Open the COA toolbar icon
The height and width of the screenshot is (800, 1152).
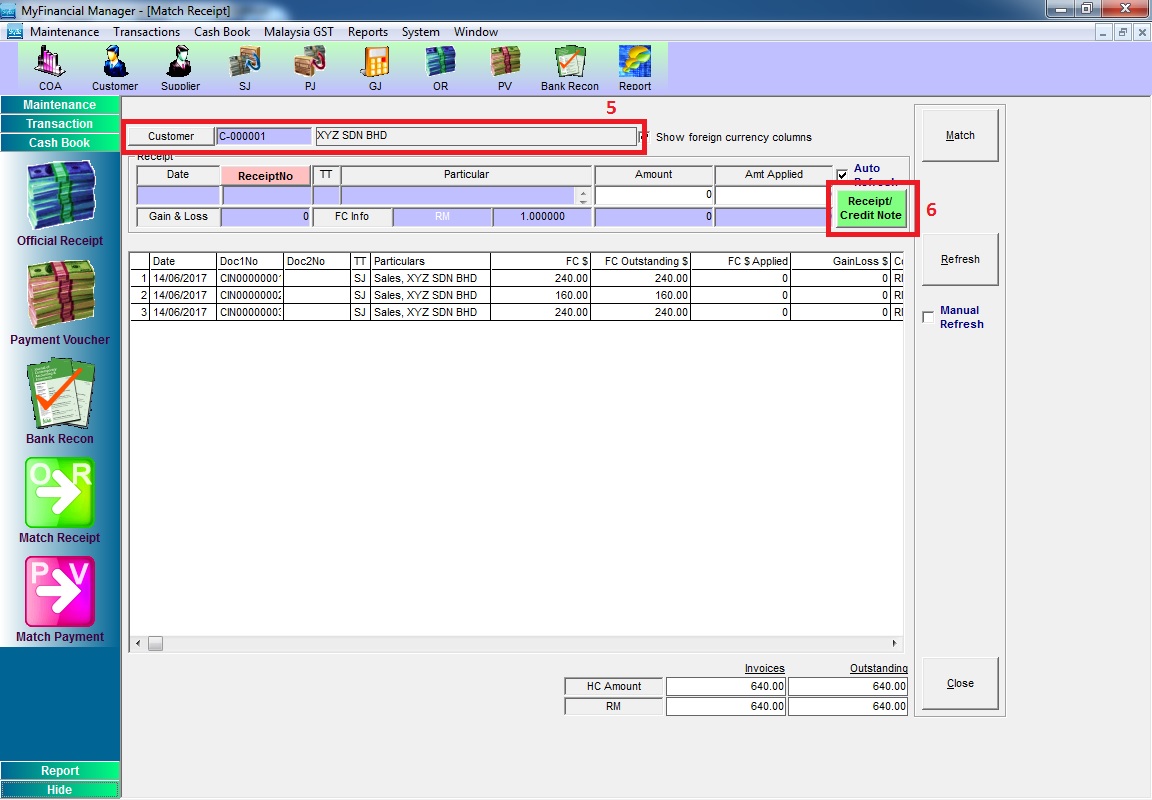(x=50, y=66)
